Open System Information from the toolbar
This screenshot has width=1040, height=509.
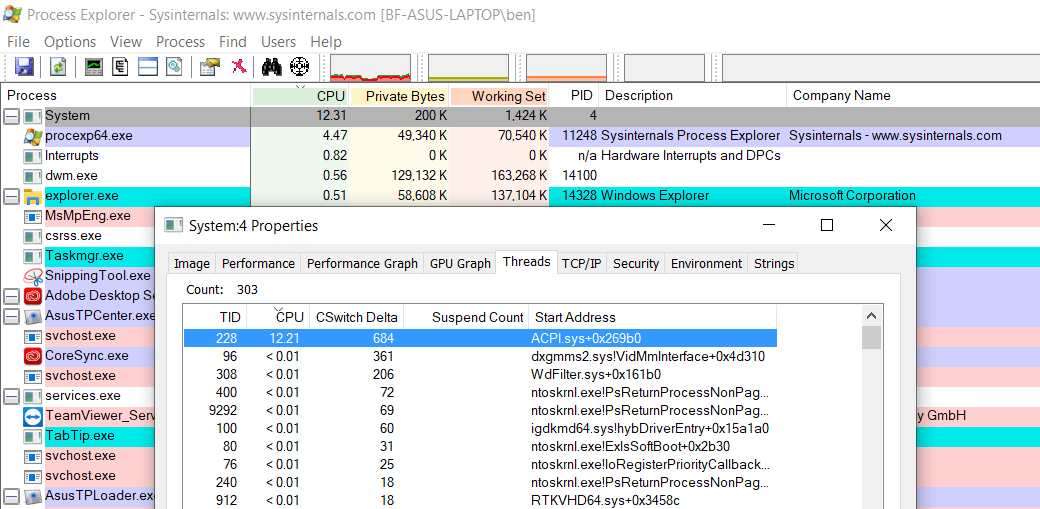point(94,66)
